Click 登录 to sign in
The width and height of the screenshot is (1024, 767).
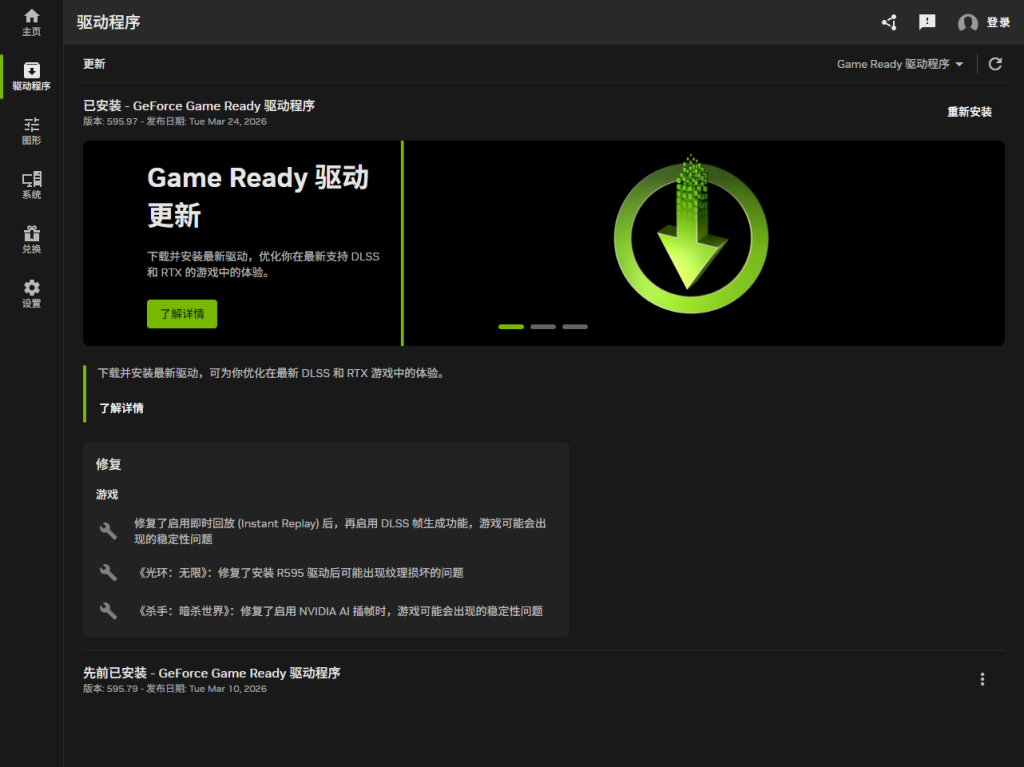998,23
